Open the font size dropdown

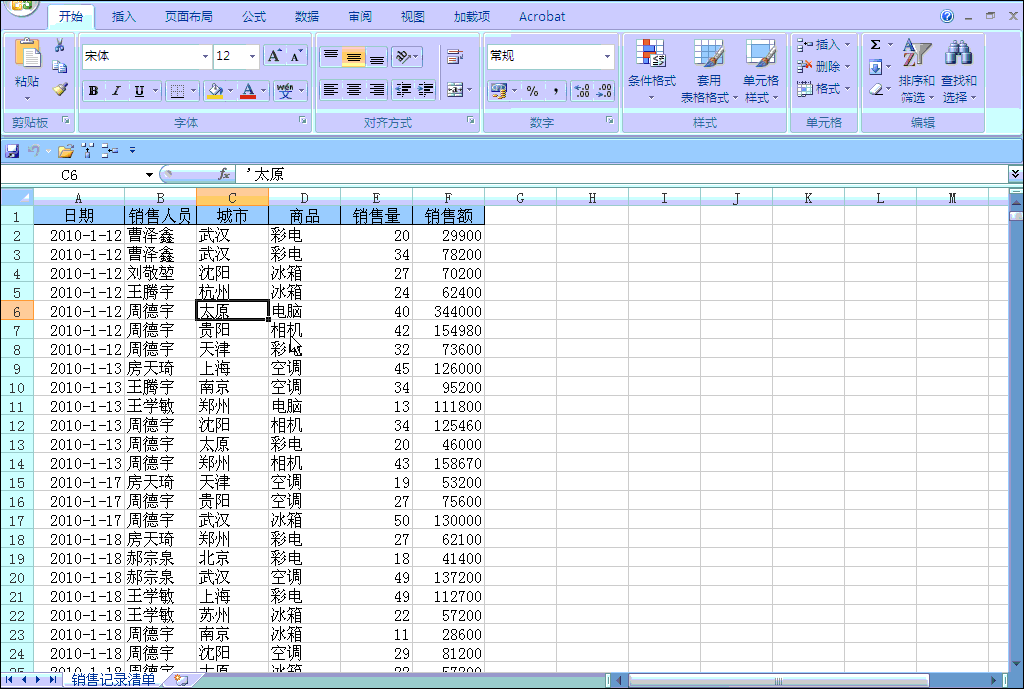253,56
